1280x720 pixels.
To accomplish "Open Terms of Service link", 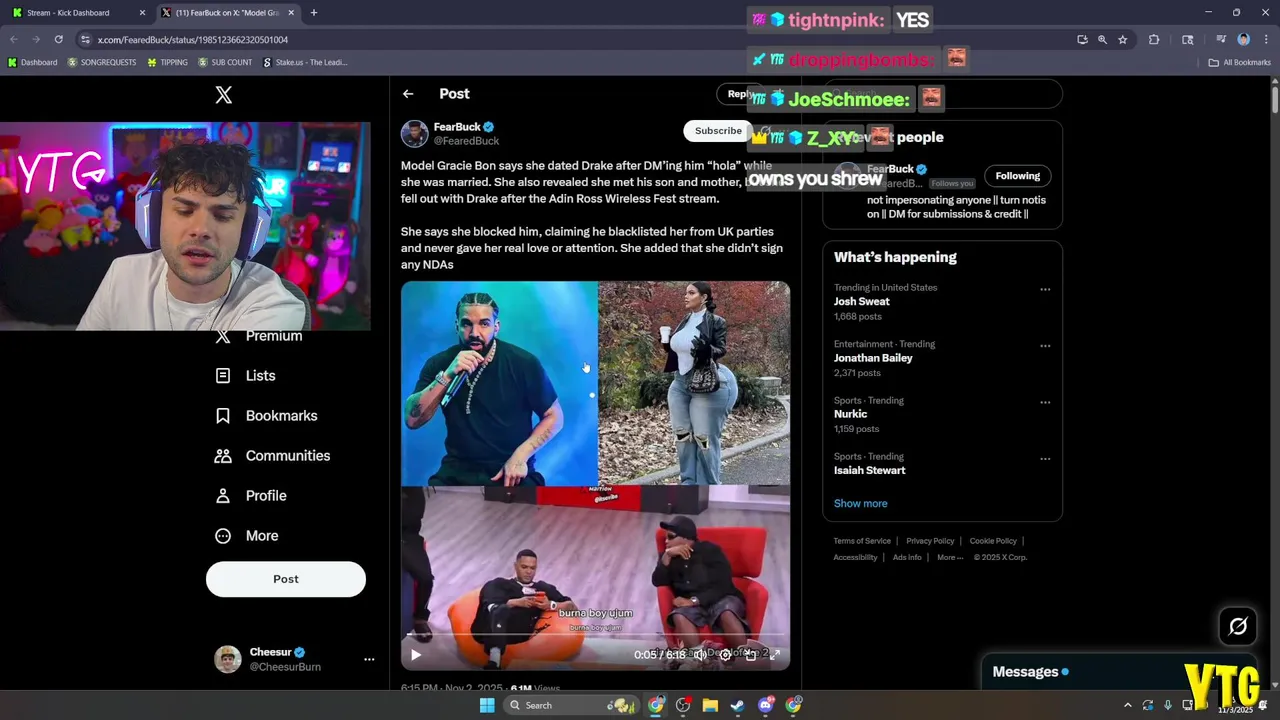I will [862, 541].
